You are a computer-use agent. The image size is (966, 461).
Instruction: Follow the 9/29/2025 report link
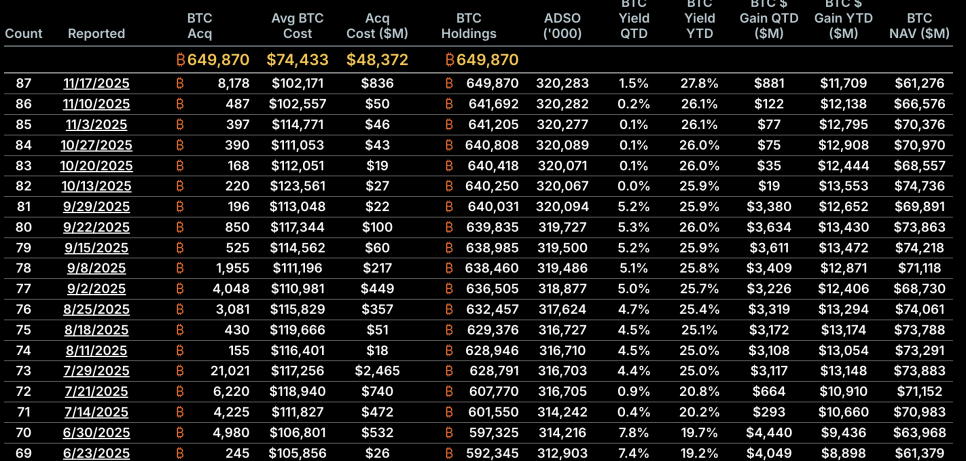pyautogui.click(x=97, y=207)
